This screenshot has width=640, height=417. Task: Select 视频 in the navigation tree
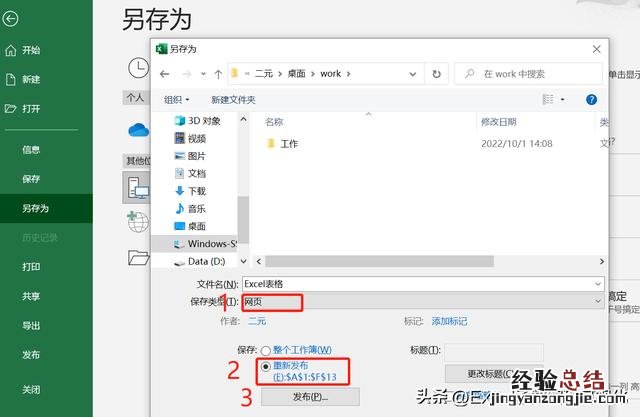(x=190, y=139)
